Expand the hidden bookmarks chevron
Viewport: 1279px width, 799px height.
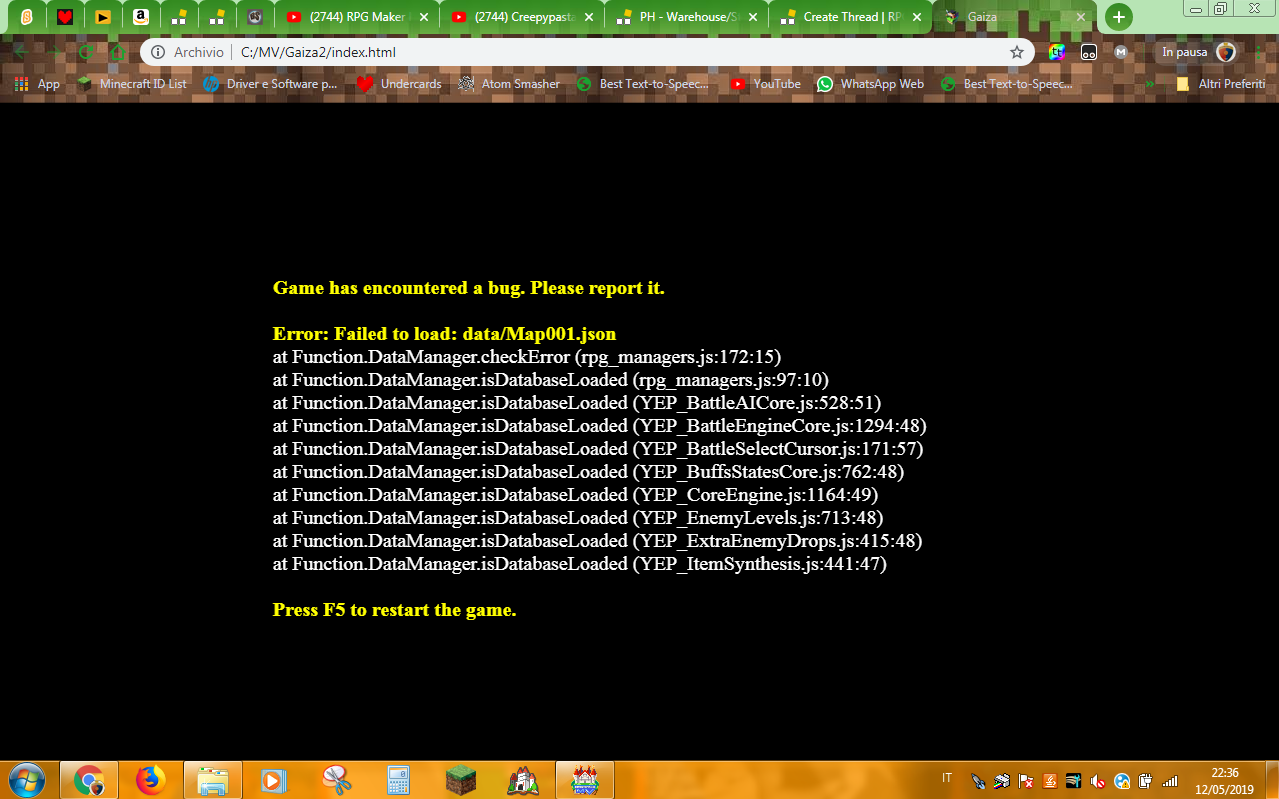click(x=1150, y=84)
